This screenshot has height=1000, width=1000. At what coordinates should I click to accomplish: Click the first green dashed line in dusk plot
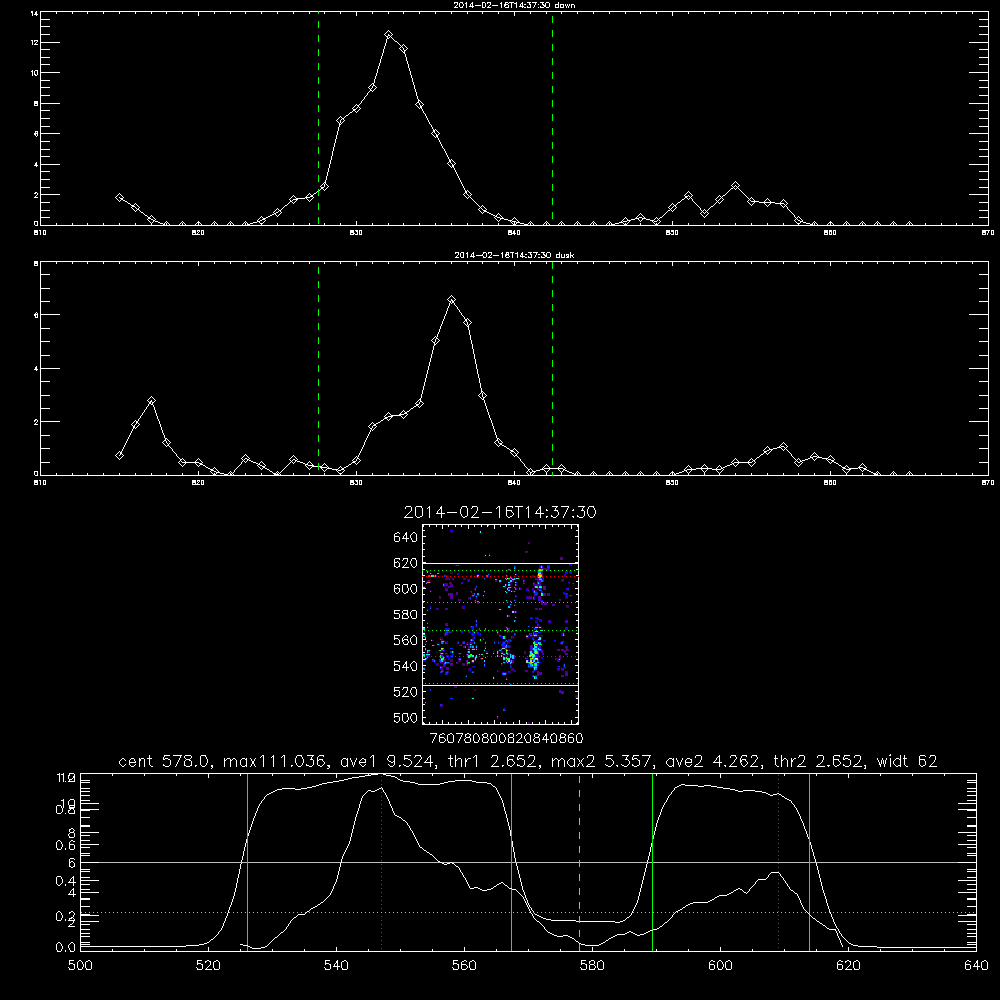click(x=318, y=369)
